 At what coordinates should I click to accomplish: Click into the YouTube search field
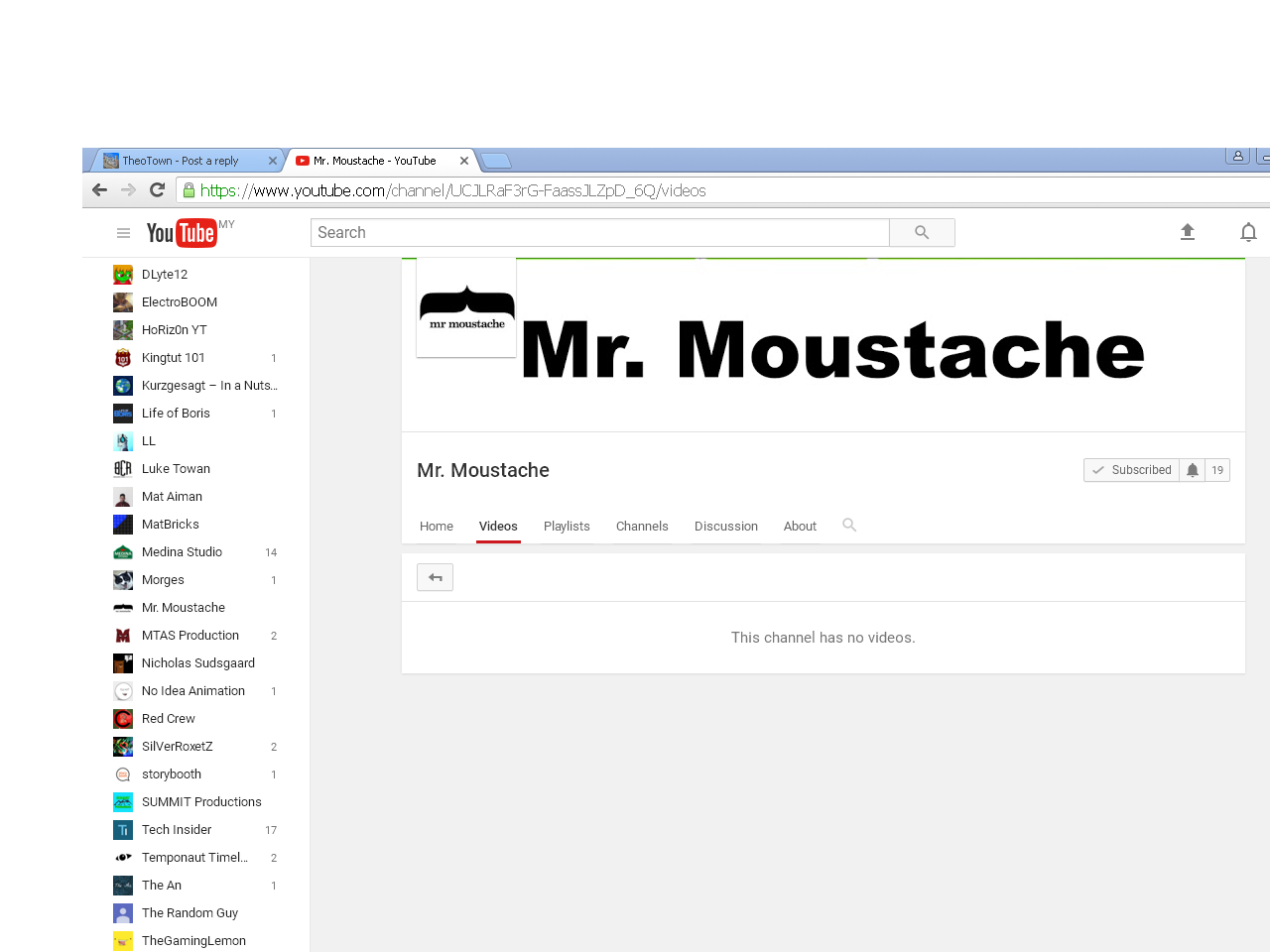coord(600,232)
